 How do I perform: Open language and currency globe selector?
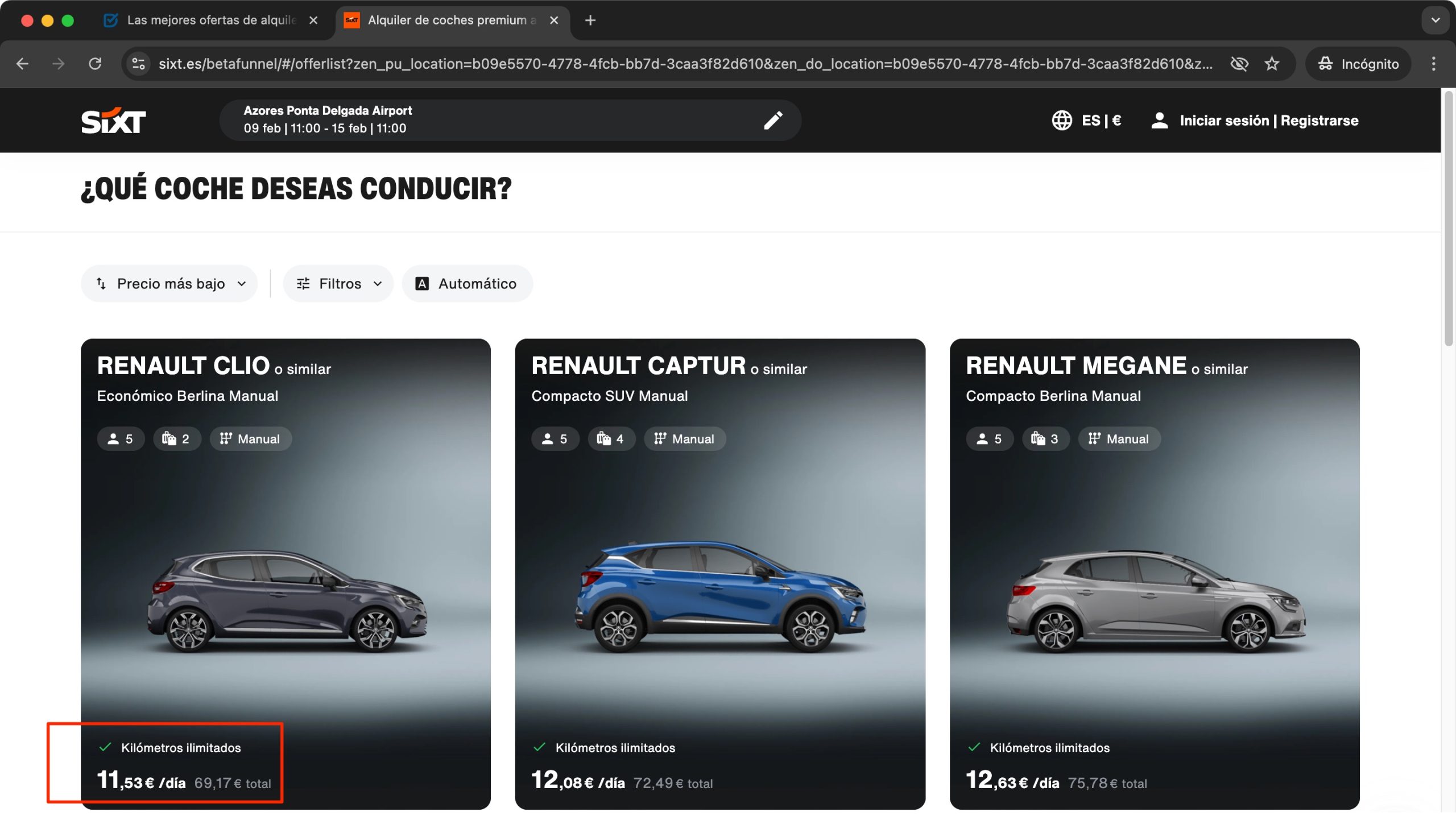(x=1062, y=120)
